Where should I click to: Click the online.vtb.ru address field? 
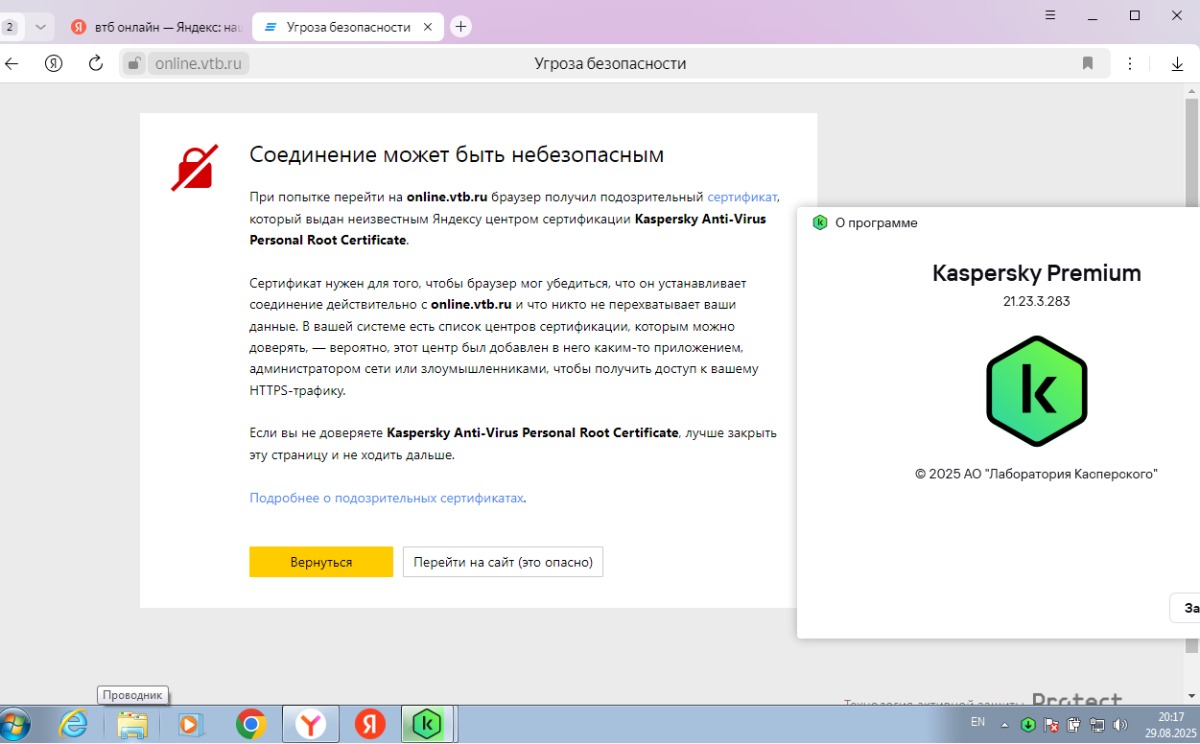pyautogui.click(x=200, y=64)
